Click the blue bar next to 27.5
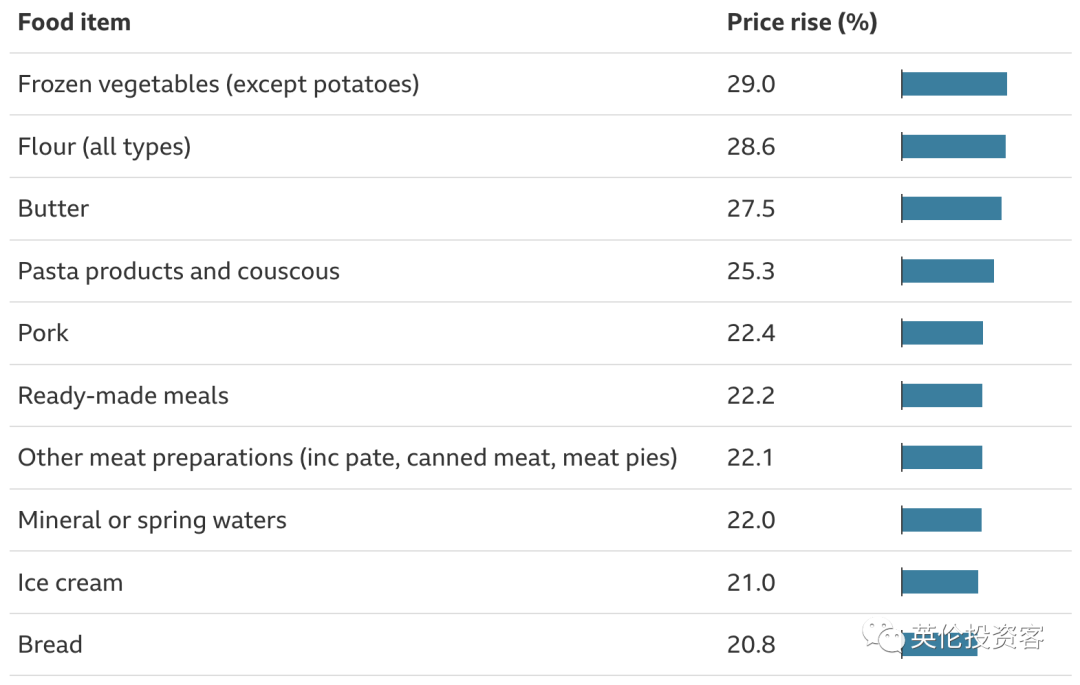 [x=951, y=209]
